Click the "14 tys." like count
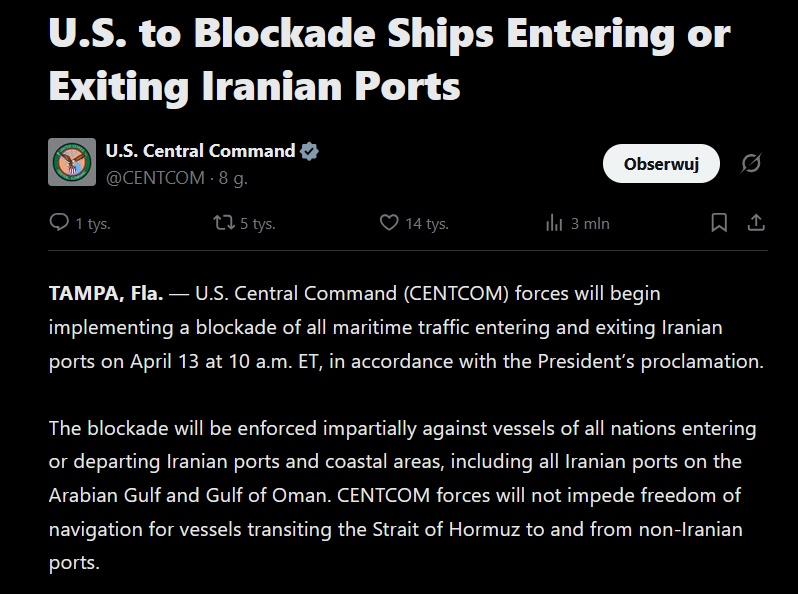Viewport: 798px width, 594px height. tap(427, 224)
